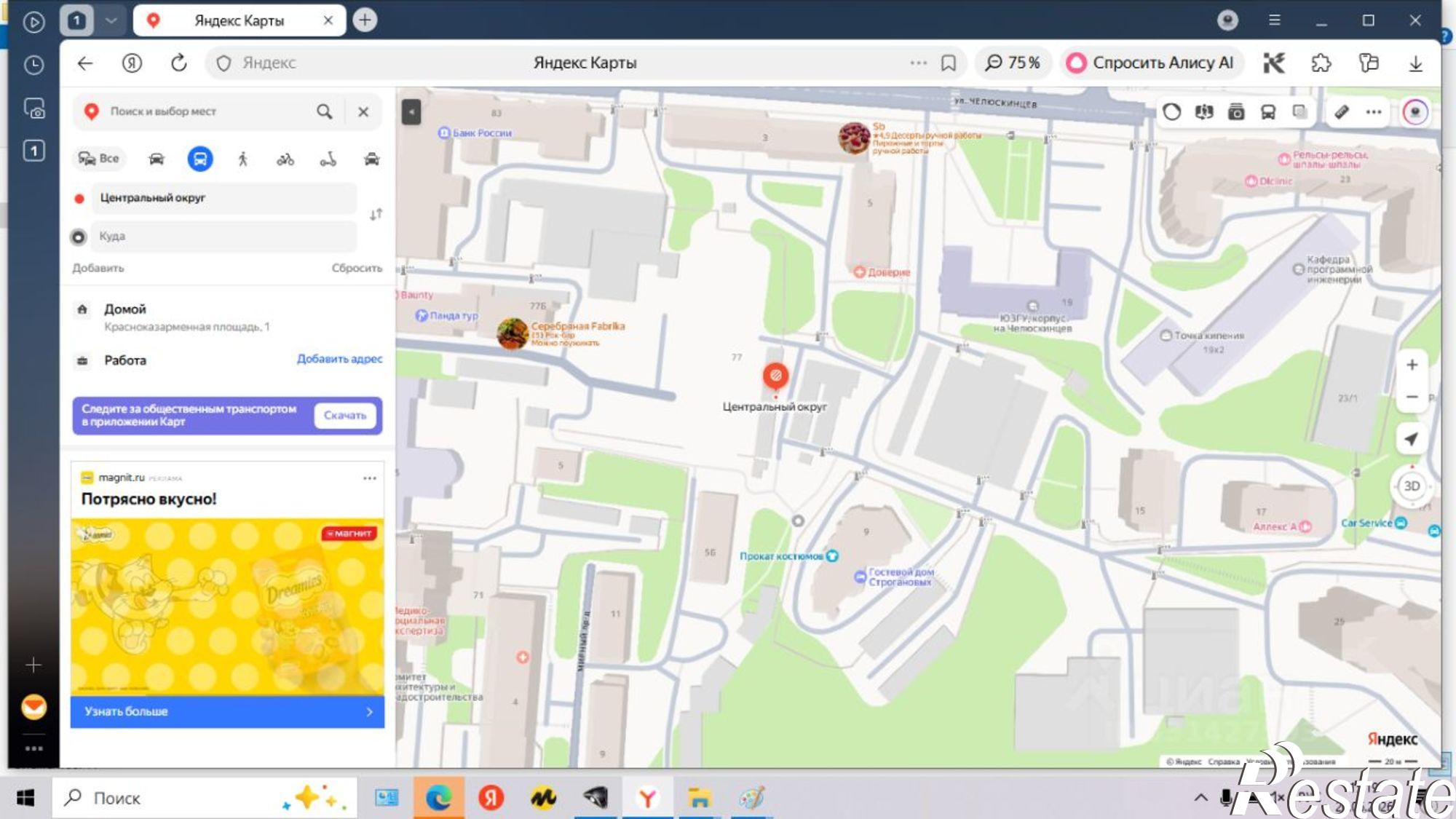
Task: Toggle the public transport map layer
Action: 1268,112
